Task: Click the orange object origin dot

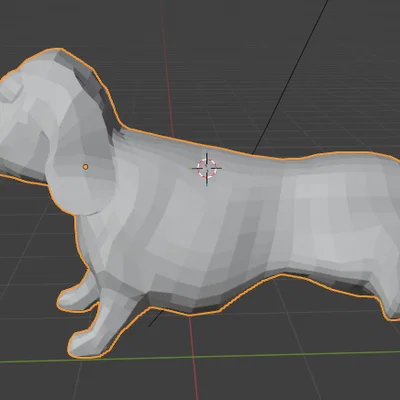Action: tap(86, 167)
